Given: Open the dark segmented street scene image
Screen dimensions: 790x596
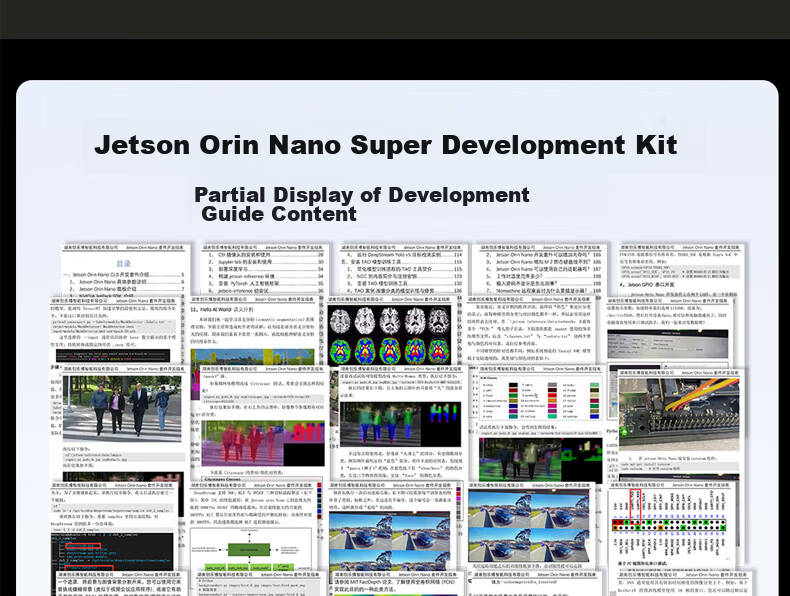Looking at the screenshot, I should [540, 459].
